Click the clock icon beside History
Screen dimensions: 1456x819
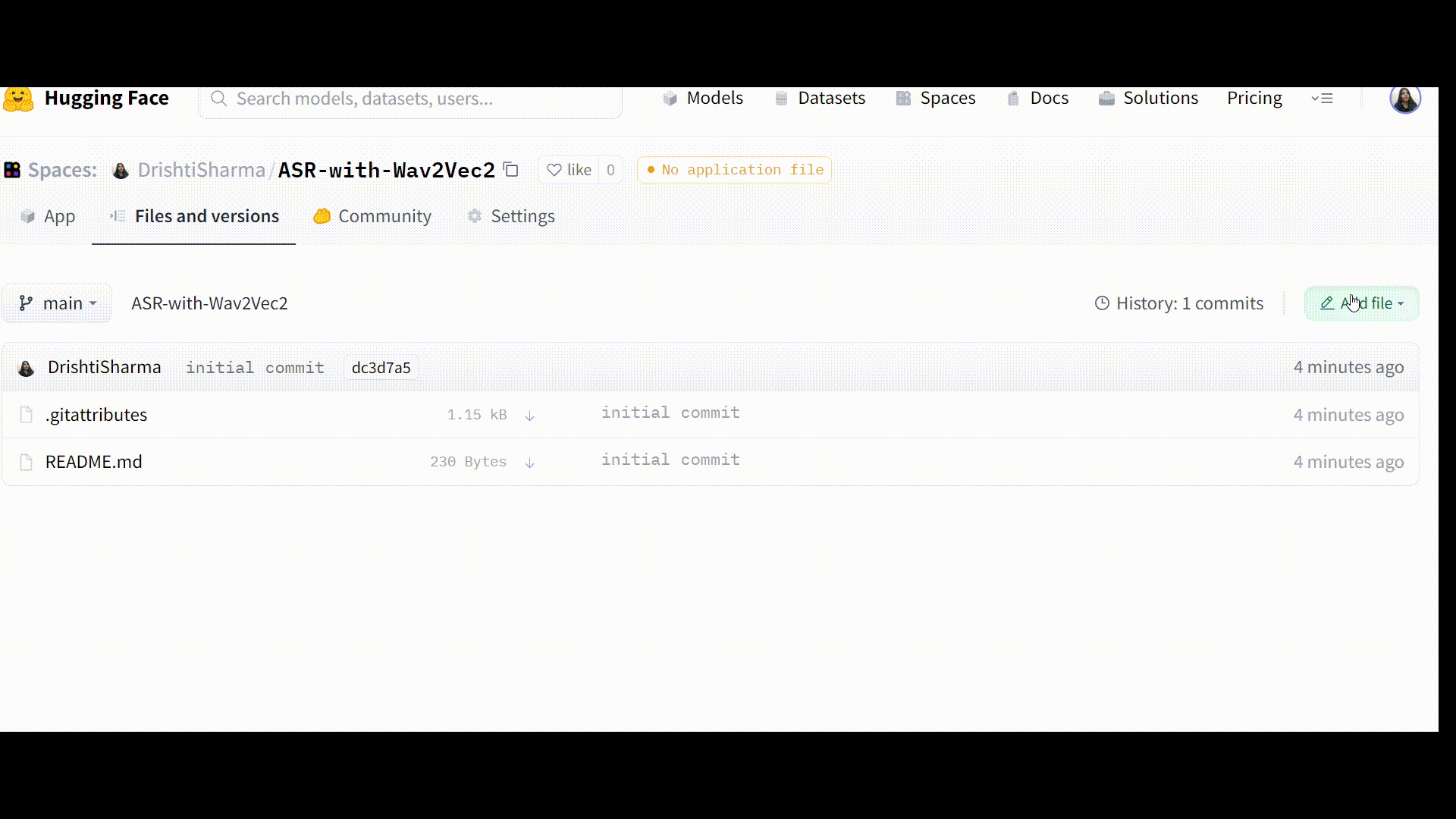coord(1102,303)
